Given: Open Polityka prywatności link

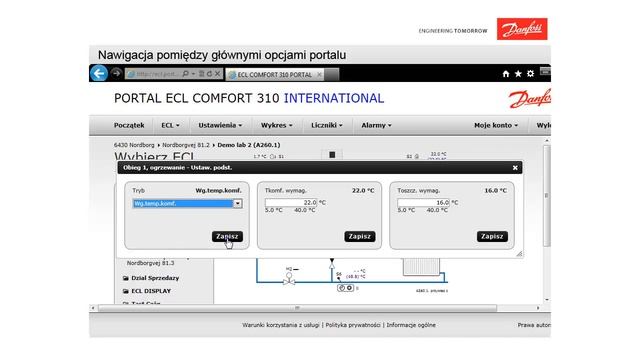Looking at the screenshot, I should pyautogui.click(x=353, y=325).
